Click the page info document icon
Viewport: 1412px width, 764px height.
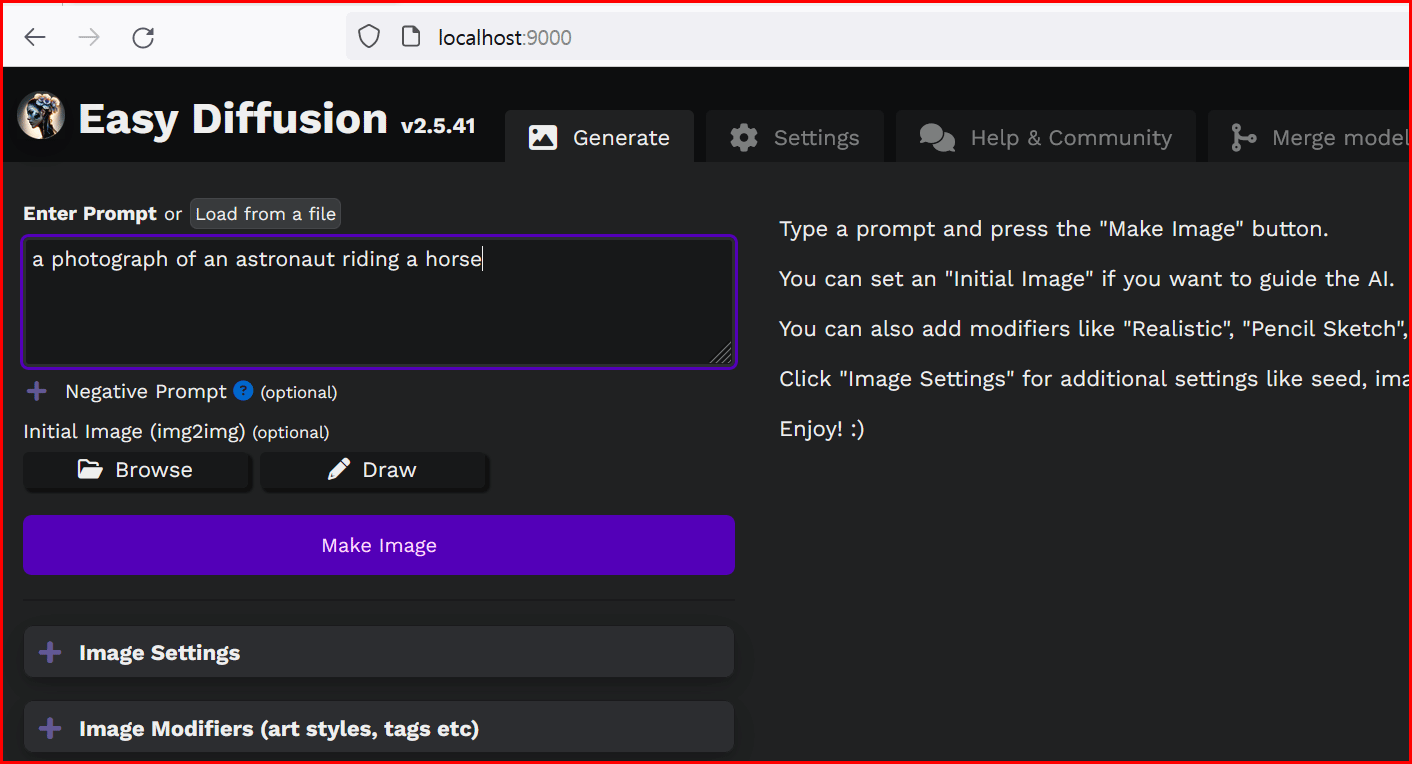click(x=410, y=37)
